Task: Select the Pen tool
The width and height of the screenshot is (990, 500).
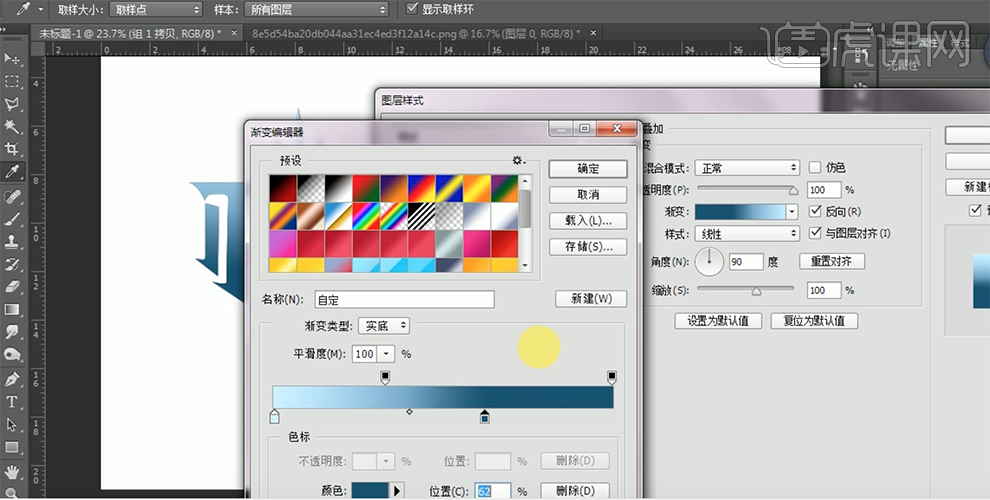Action: click(x=12, y=379)
